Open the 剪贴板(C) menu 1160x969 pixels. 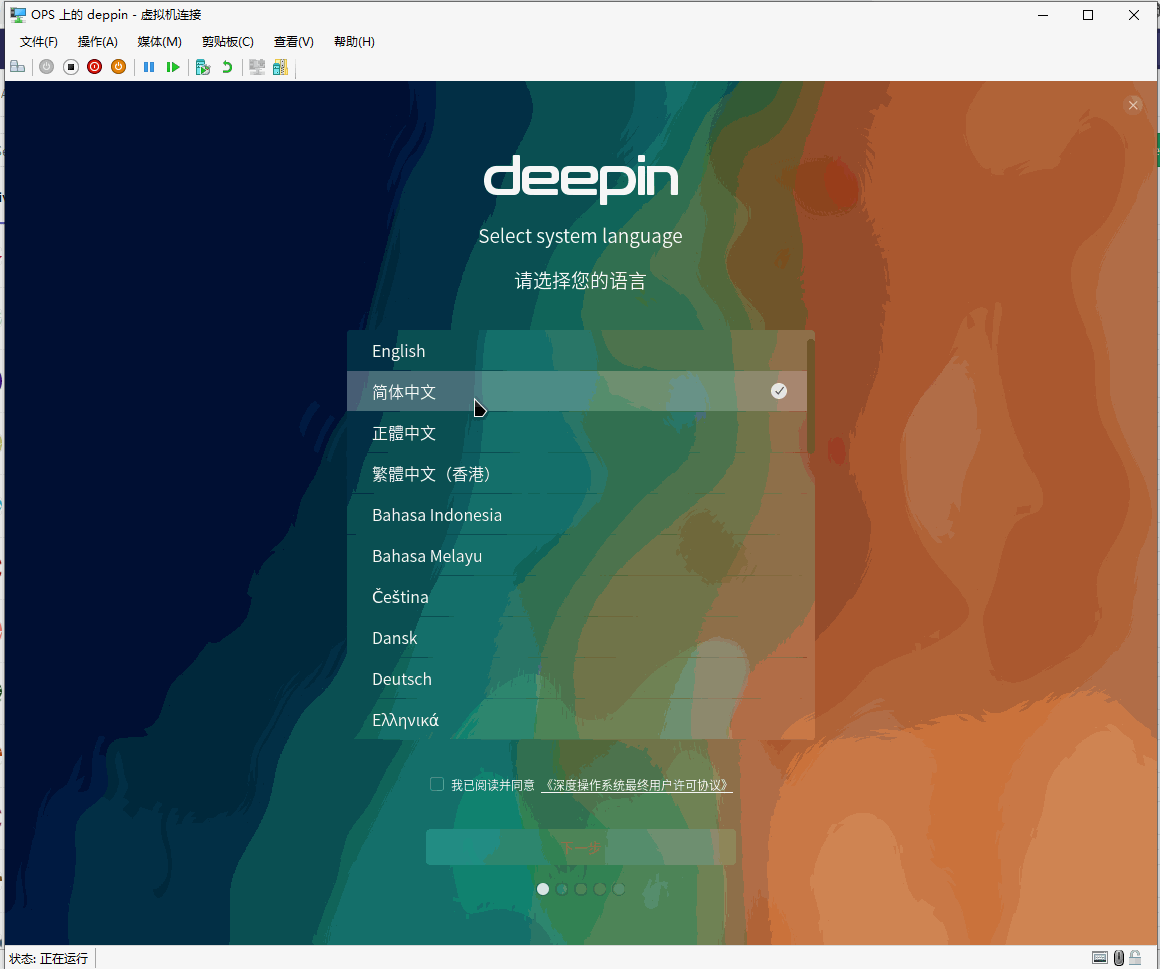point(228,41)
